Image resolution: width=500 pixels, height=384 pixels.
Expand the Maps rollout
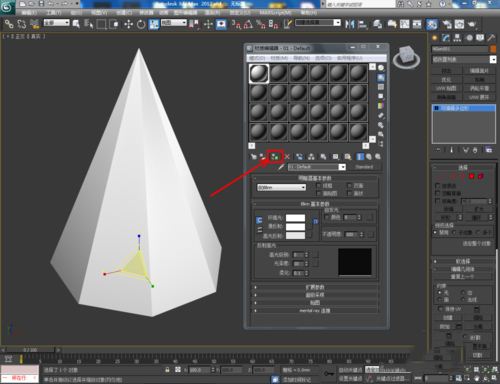[x=315, y=303]
